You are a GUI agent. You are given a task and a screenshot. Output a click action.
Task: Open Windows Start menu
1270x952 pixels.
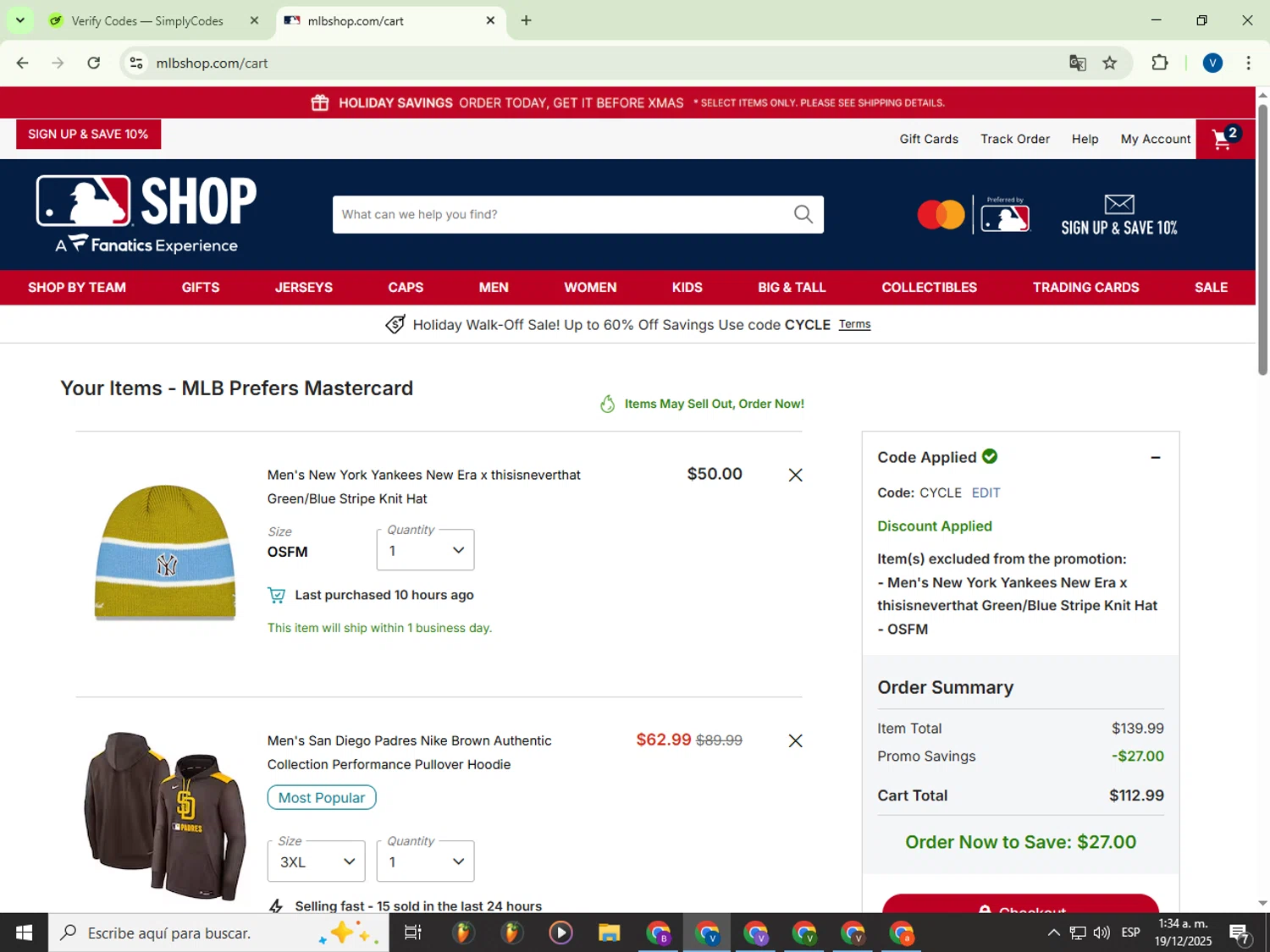coord(24,933)
